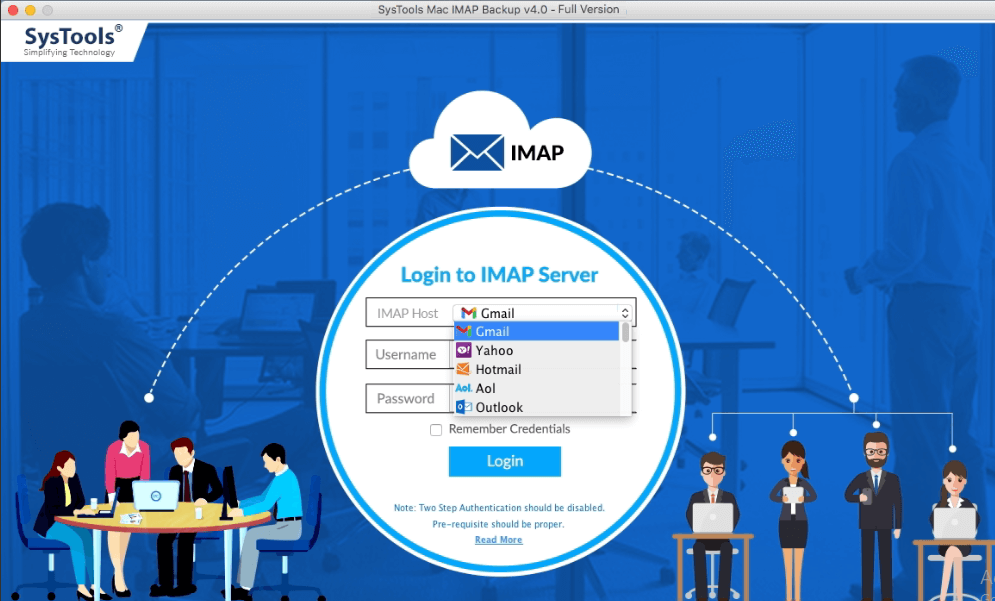Image resolution: width=995 pixels, height=601 pixels.
Task: Click the 'Remember Credentials' label text
Action: click(510, 429)
